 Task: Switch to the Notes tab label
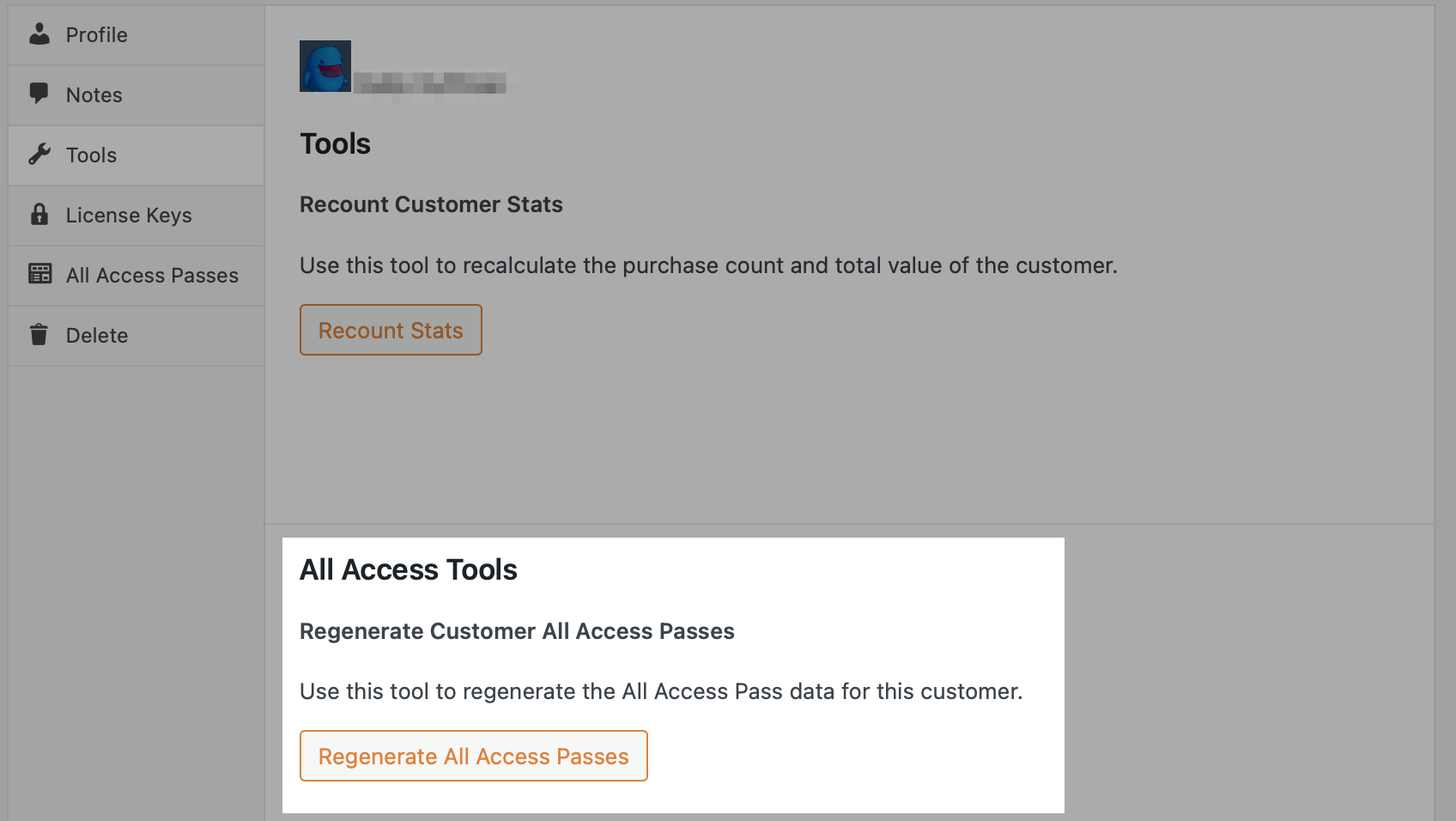pos(94,95)
